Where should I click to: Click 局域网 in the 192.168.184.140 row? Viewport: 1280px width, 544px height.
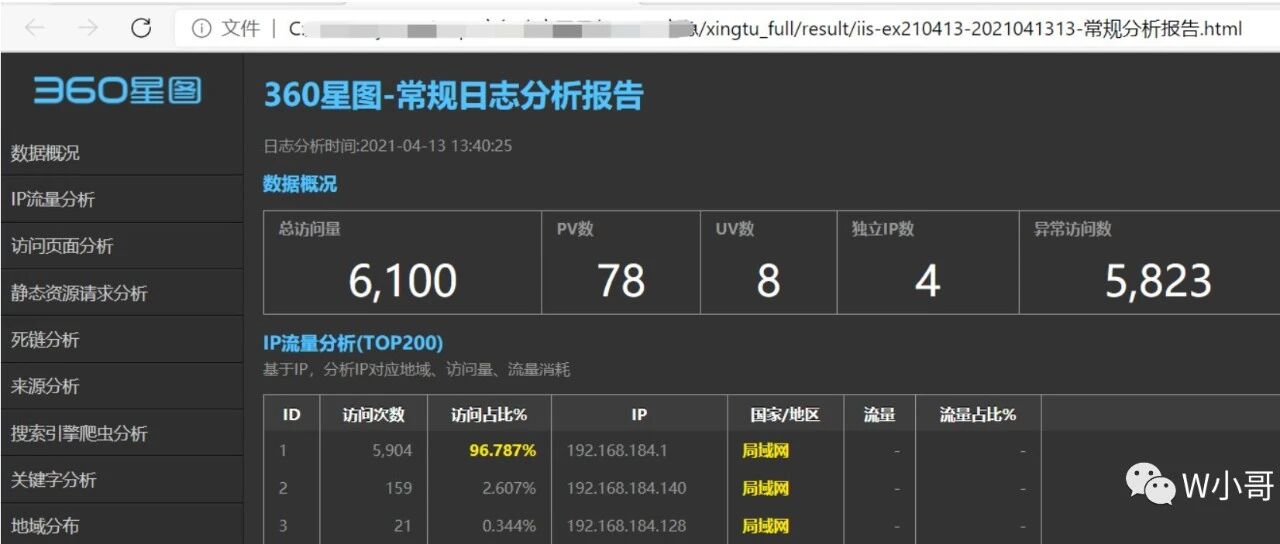765,488
